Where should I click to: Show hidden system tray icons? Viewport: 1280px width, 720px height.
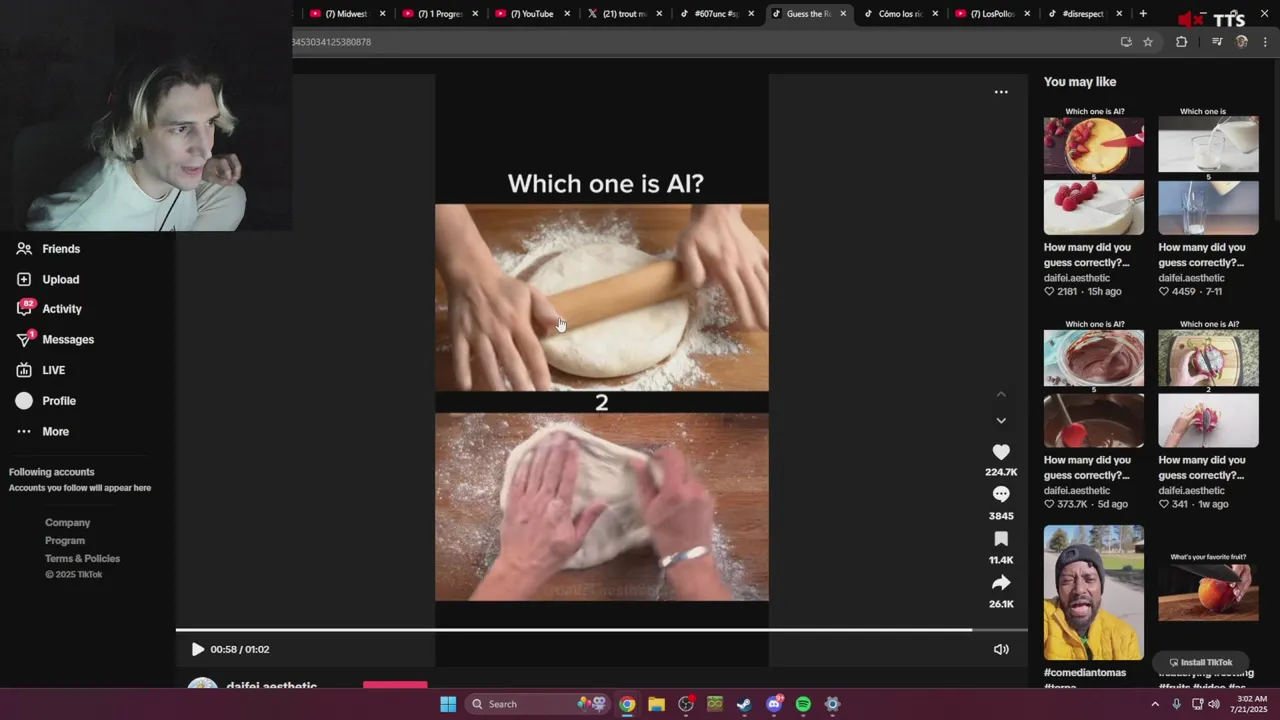coord(1155,704)
